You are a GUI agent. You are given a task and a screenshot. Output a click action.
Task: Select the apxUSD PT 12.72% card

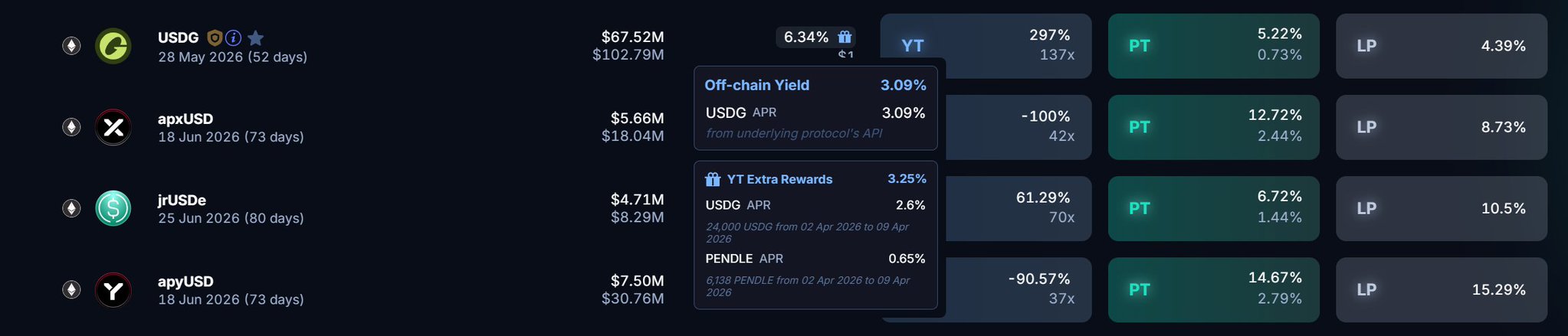point(1213,127)
